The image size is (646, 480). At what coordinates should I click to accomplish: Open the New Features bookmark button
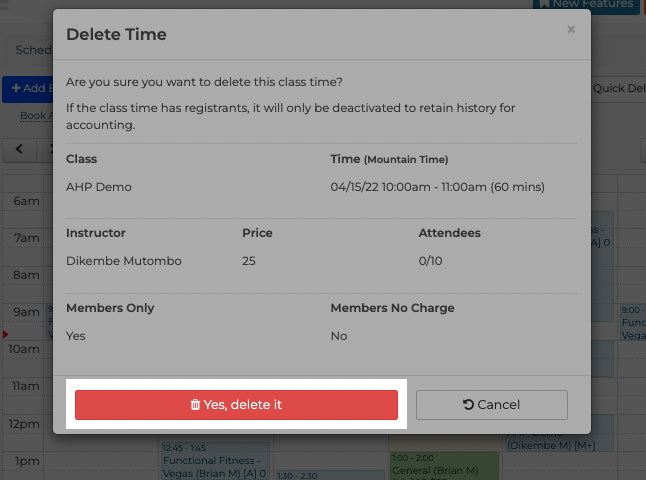(x=586, y=5)
